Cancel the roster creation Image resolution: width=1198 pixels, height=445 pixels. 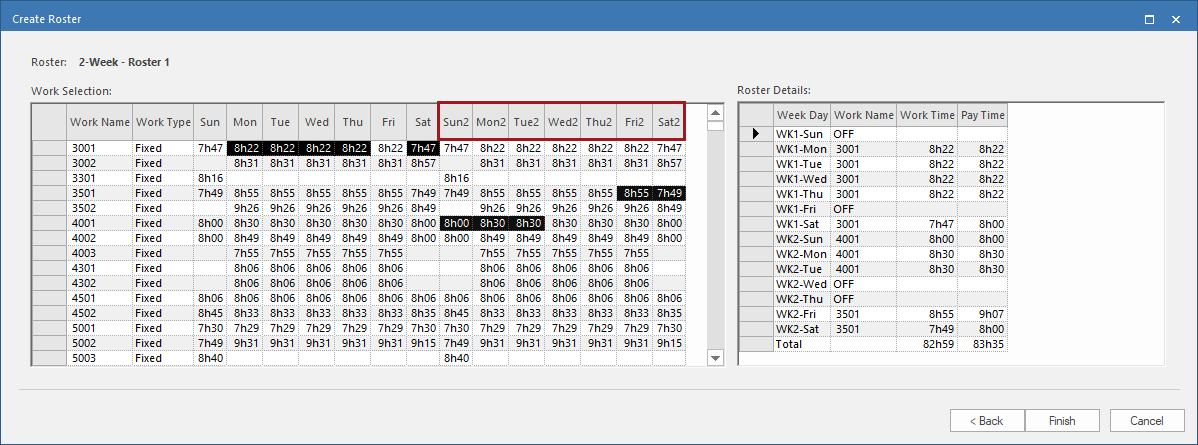[x=1139, y=421]
